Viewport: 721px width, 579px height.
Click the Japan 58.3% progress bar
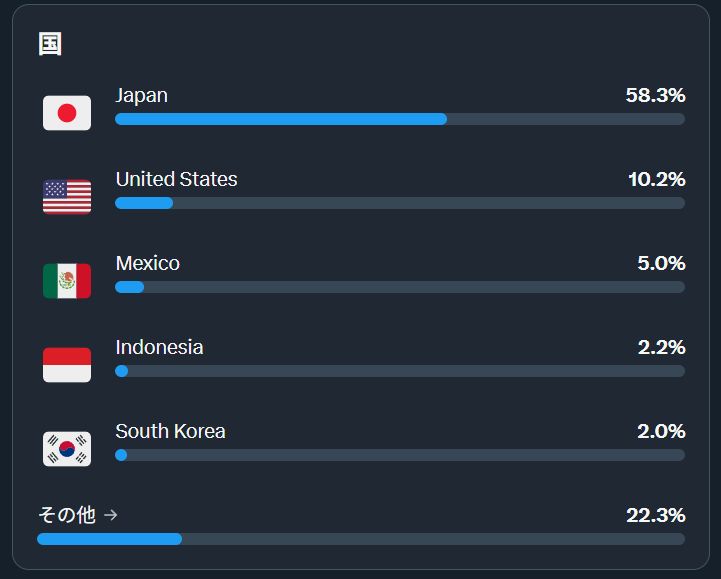[399, 119]
